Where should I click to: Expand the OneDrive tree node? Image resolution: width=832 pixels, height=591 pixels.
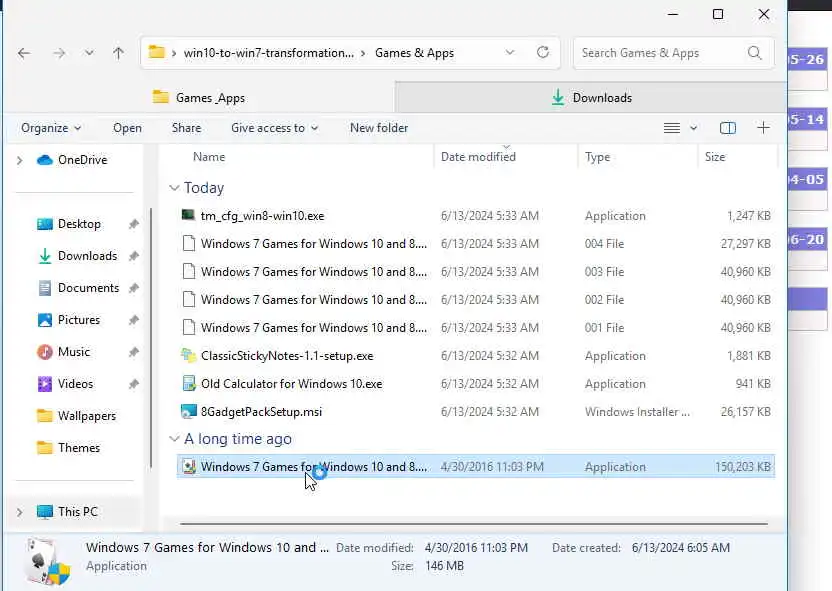point(20,160)
